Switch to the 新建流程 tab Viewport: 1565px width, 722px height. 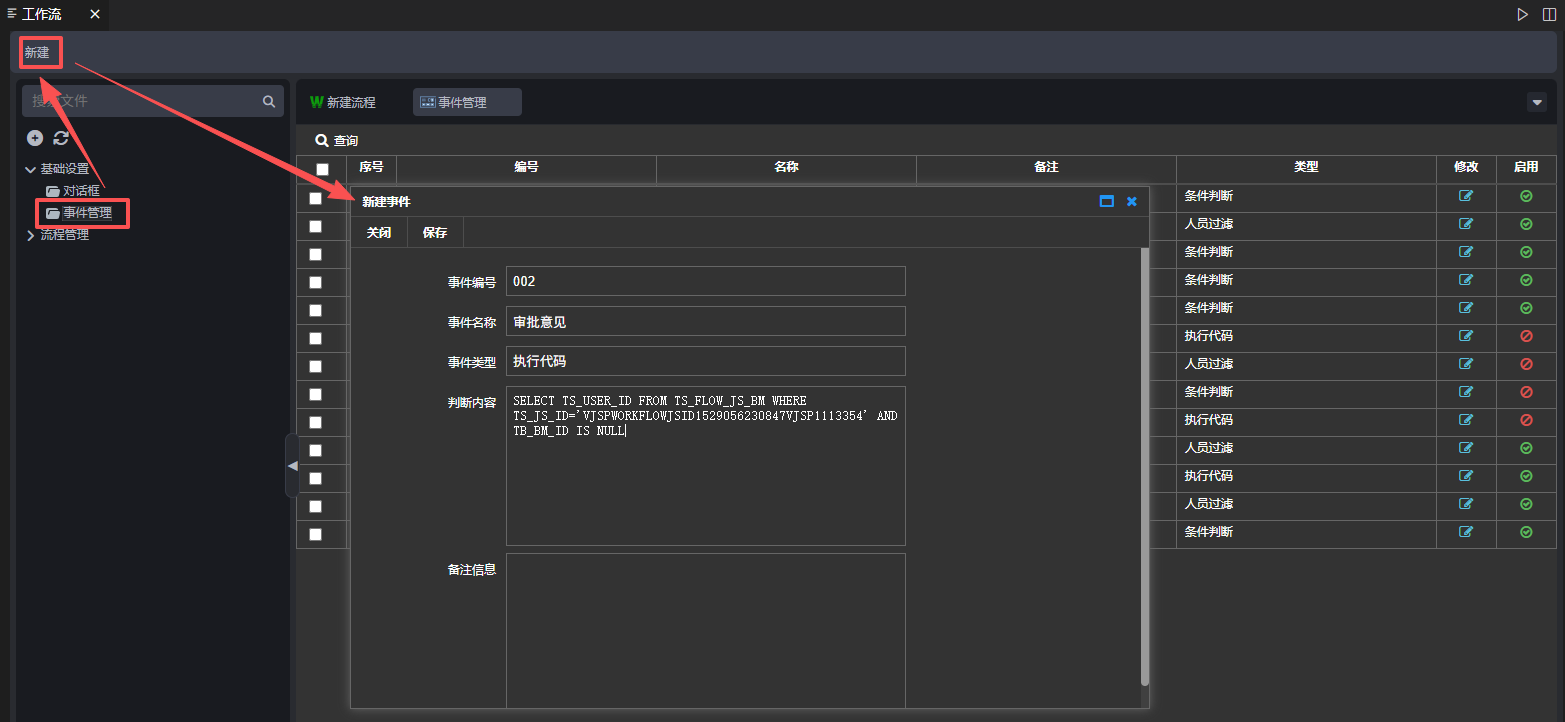tap(343, 102)
